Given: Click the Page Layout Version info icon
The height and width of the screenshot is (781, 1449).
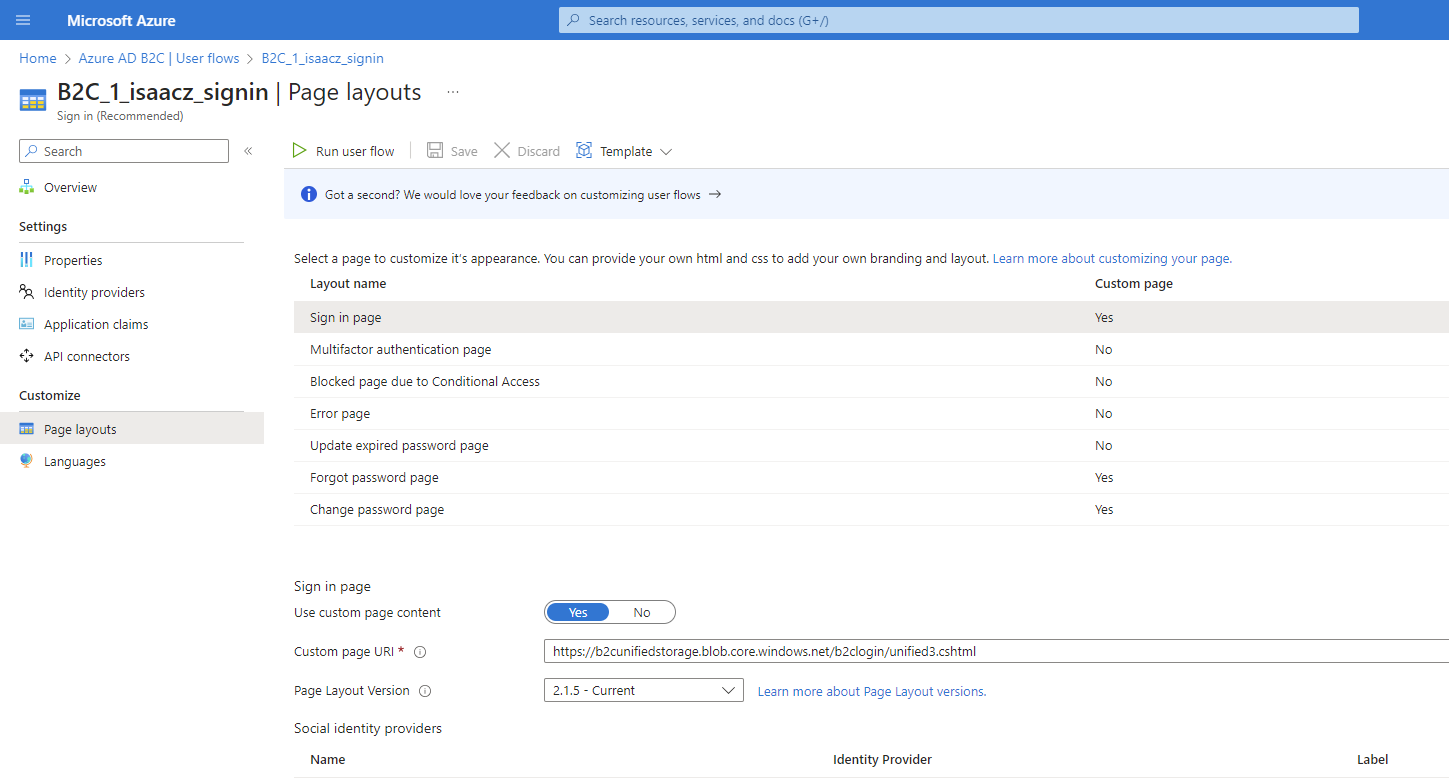Looking at the screenshot, I should pos(425,691).
